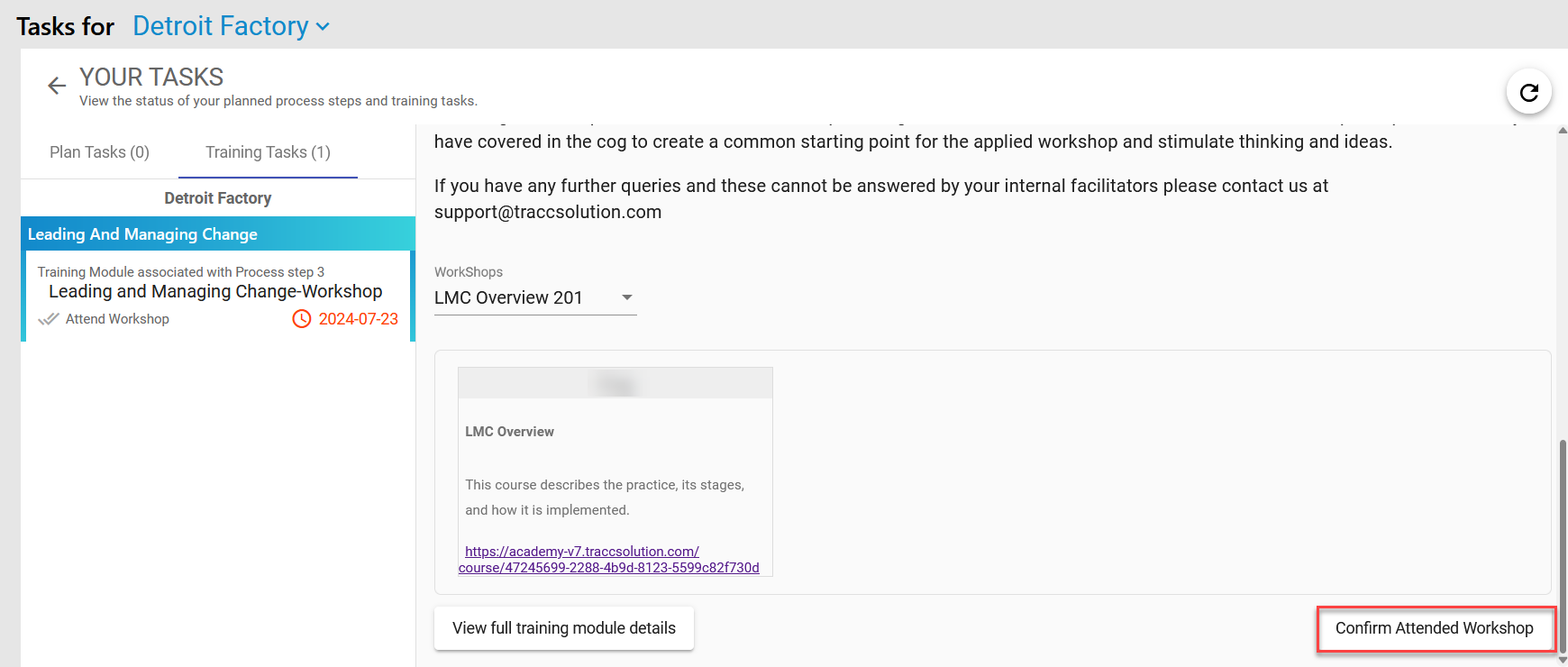The height and width of the screenshot is (667, 1568).
Task: Switch to the Plan Tasks (0) tab
Action: pos(99,152)
